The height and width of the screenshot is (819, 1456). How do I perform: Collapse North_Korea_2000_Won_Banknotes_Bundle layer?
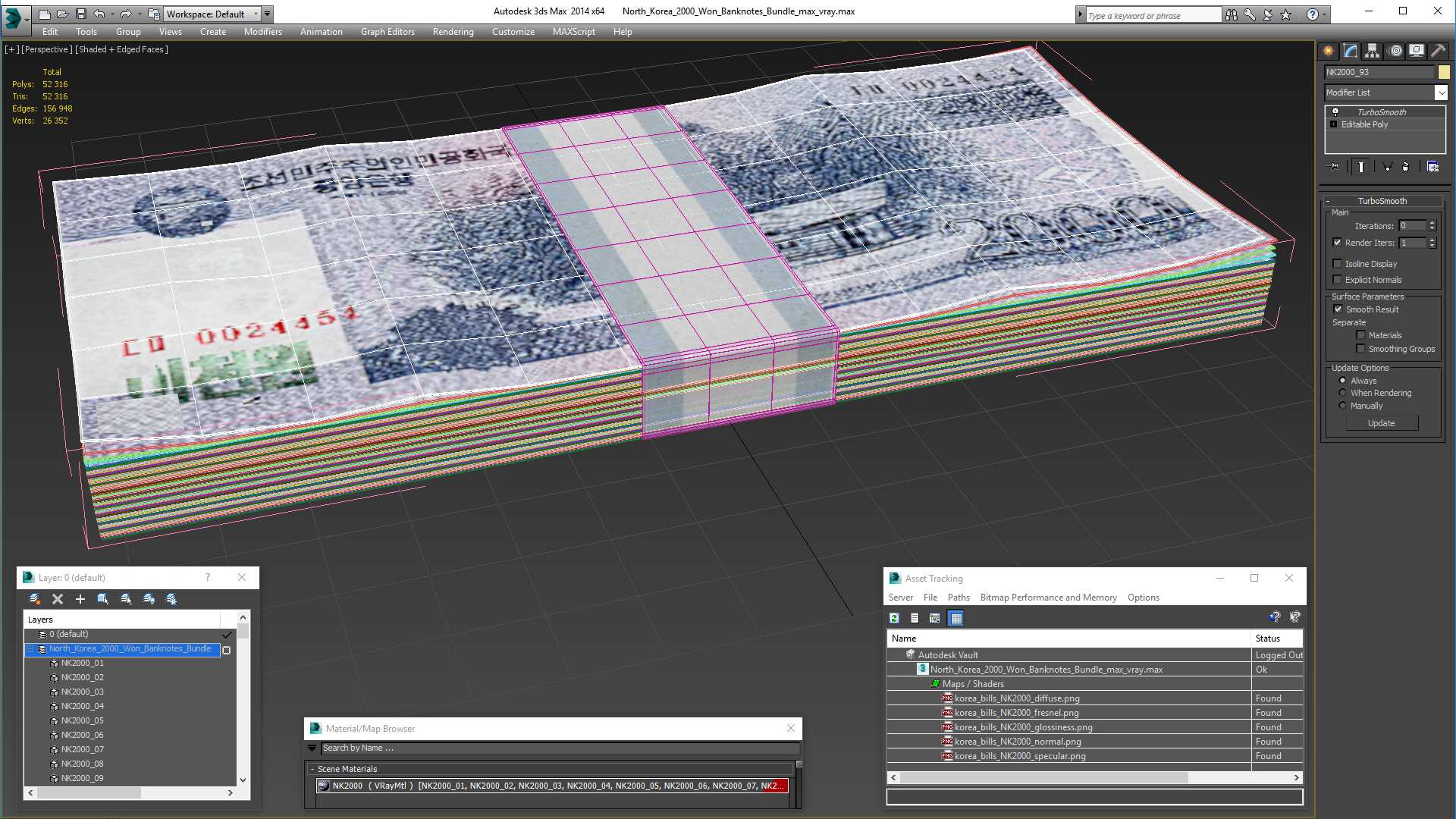point(31,649)
